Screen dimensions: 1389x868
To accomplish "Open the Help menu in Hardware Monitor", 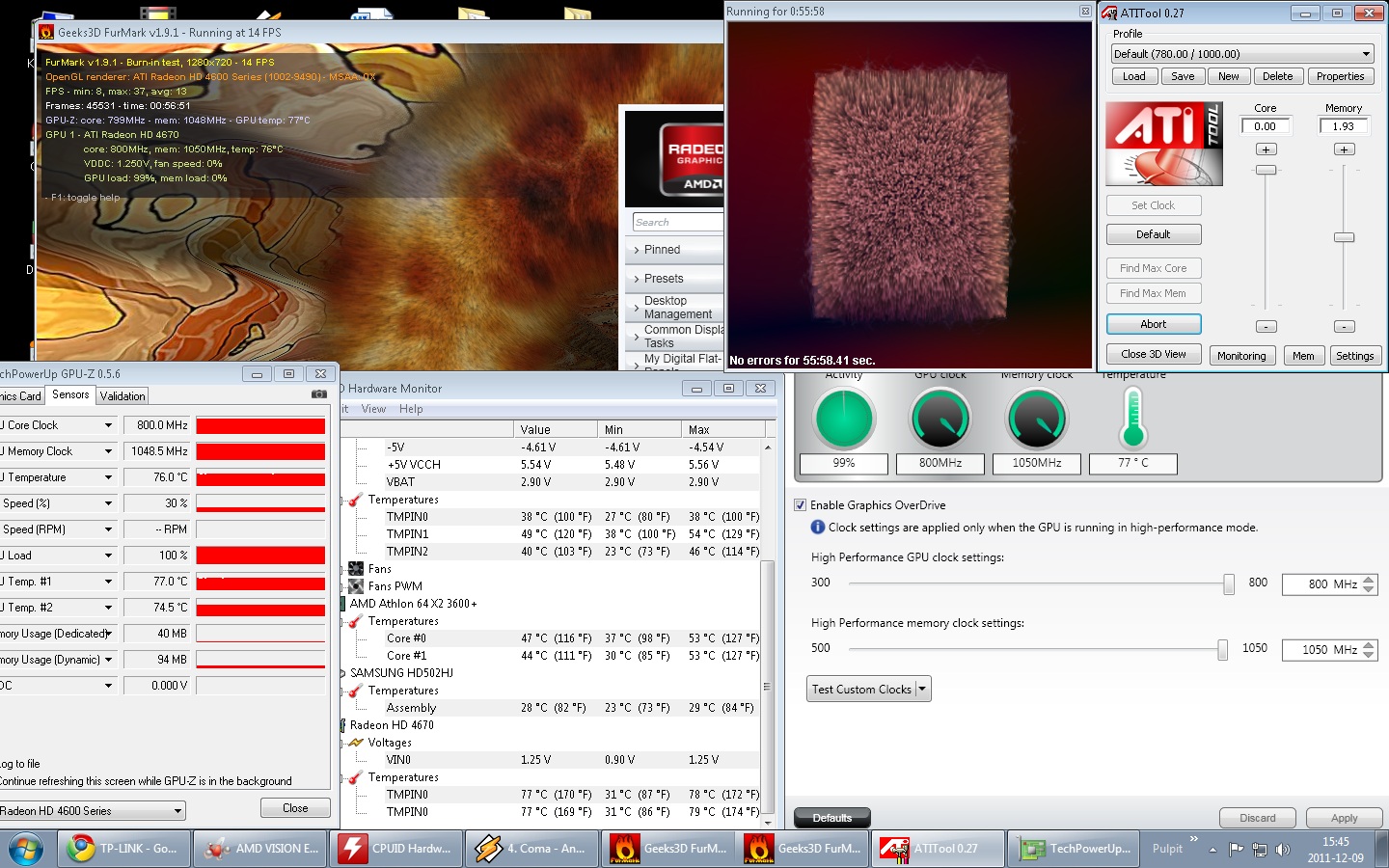I will coord(411,409).
